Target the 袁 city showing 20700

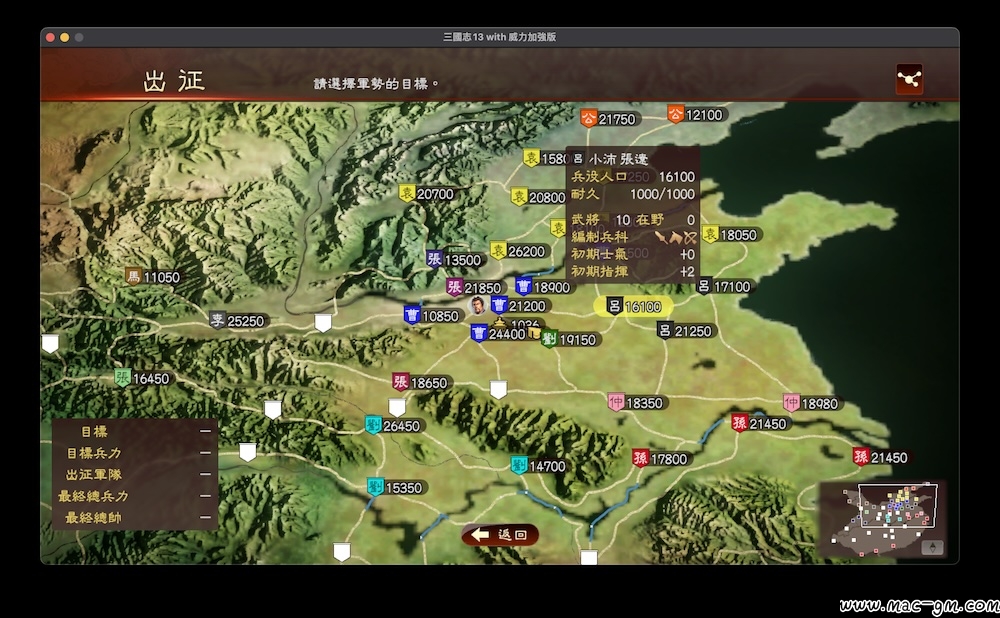(x=427, y=193)
